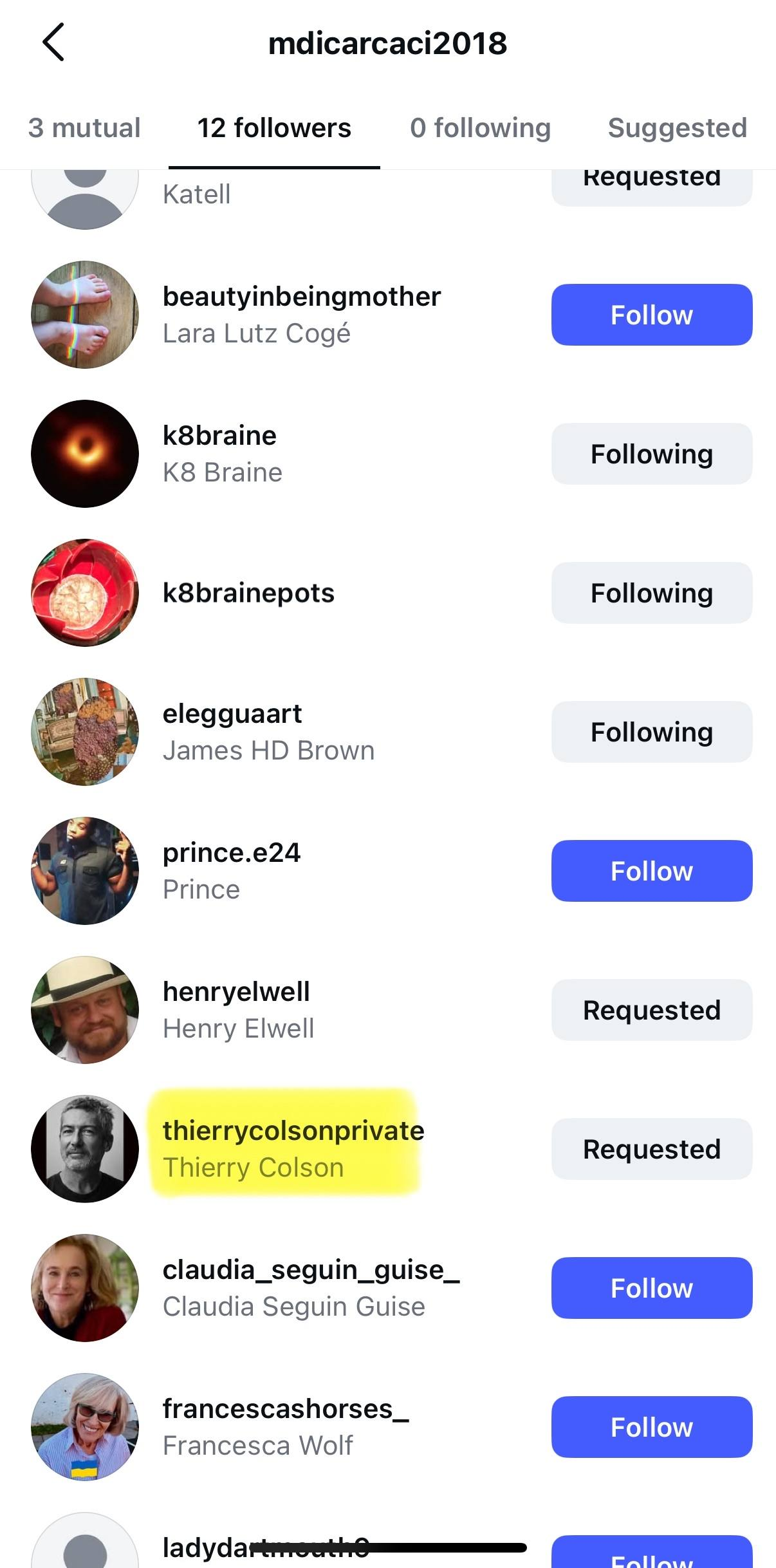
Task: Open francescashorses_ username link
Action: click(x=285, y=1409)
